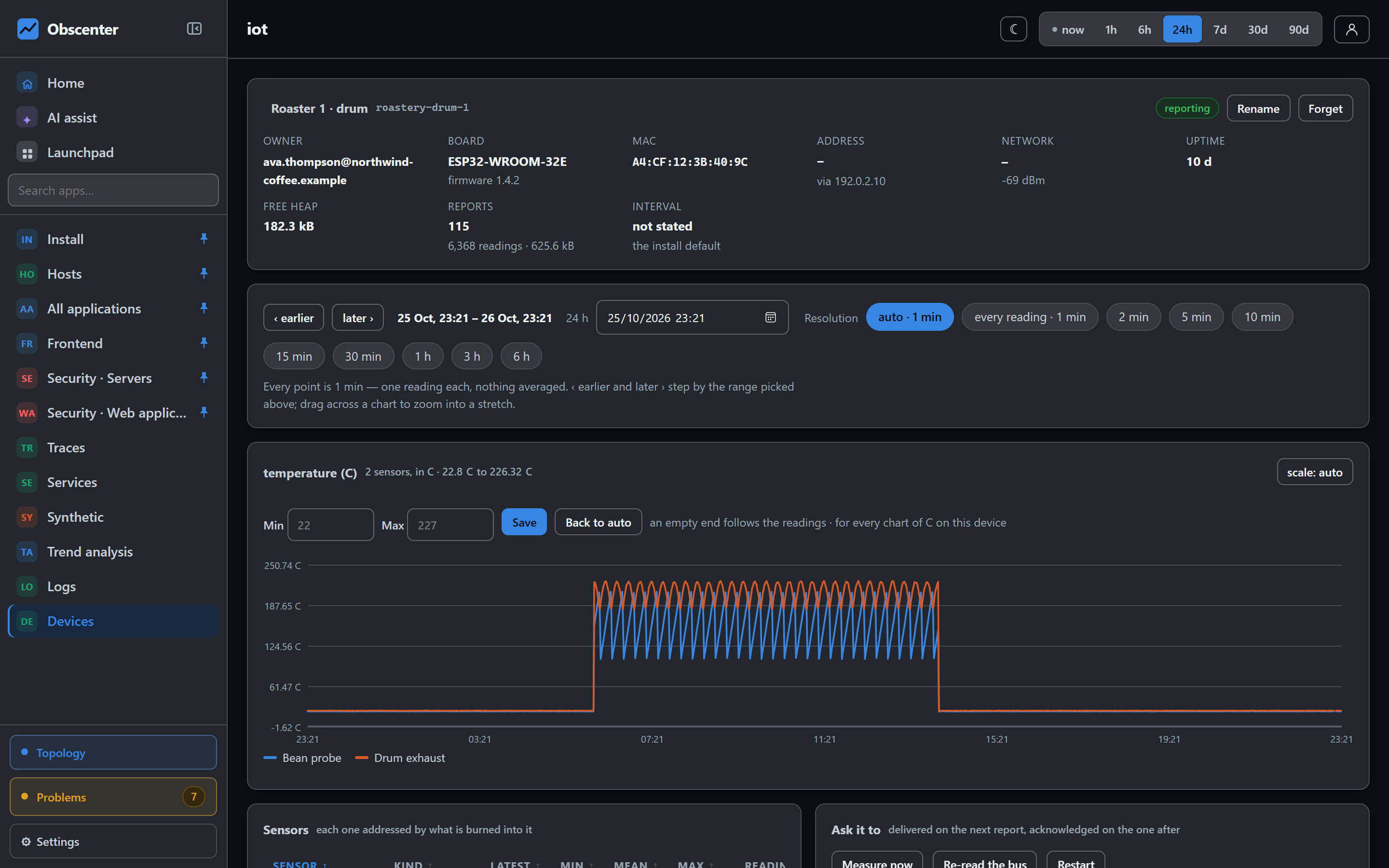Select 6 h resolution chip

tap(521, 356)
